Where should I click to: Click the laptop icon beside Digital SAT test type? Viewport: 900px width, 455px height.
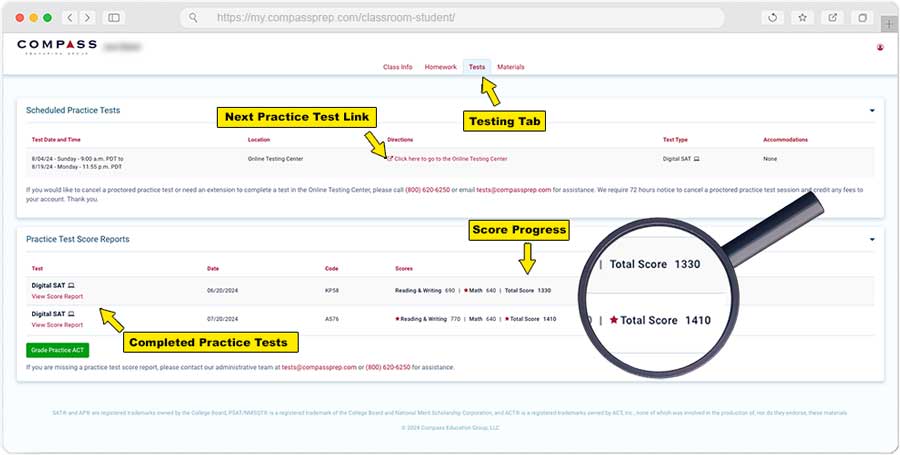[696, 158]
